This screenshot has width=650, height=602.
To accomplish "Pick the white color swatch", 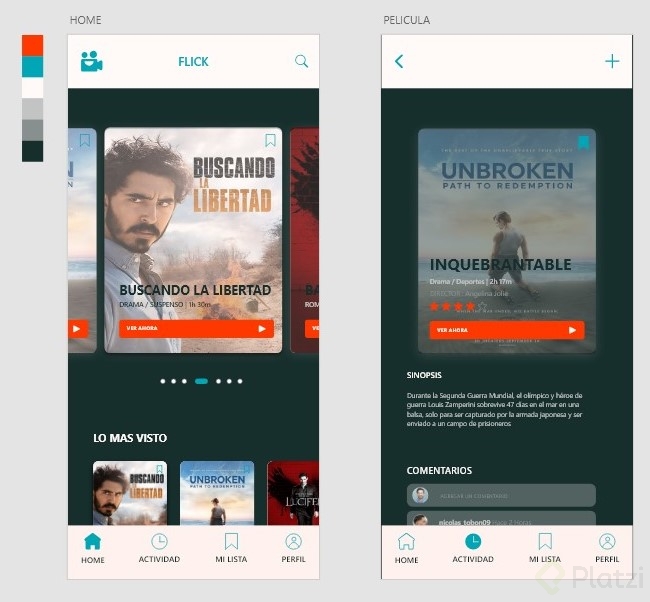I will [32, 88].
